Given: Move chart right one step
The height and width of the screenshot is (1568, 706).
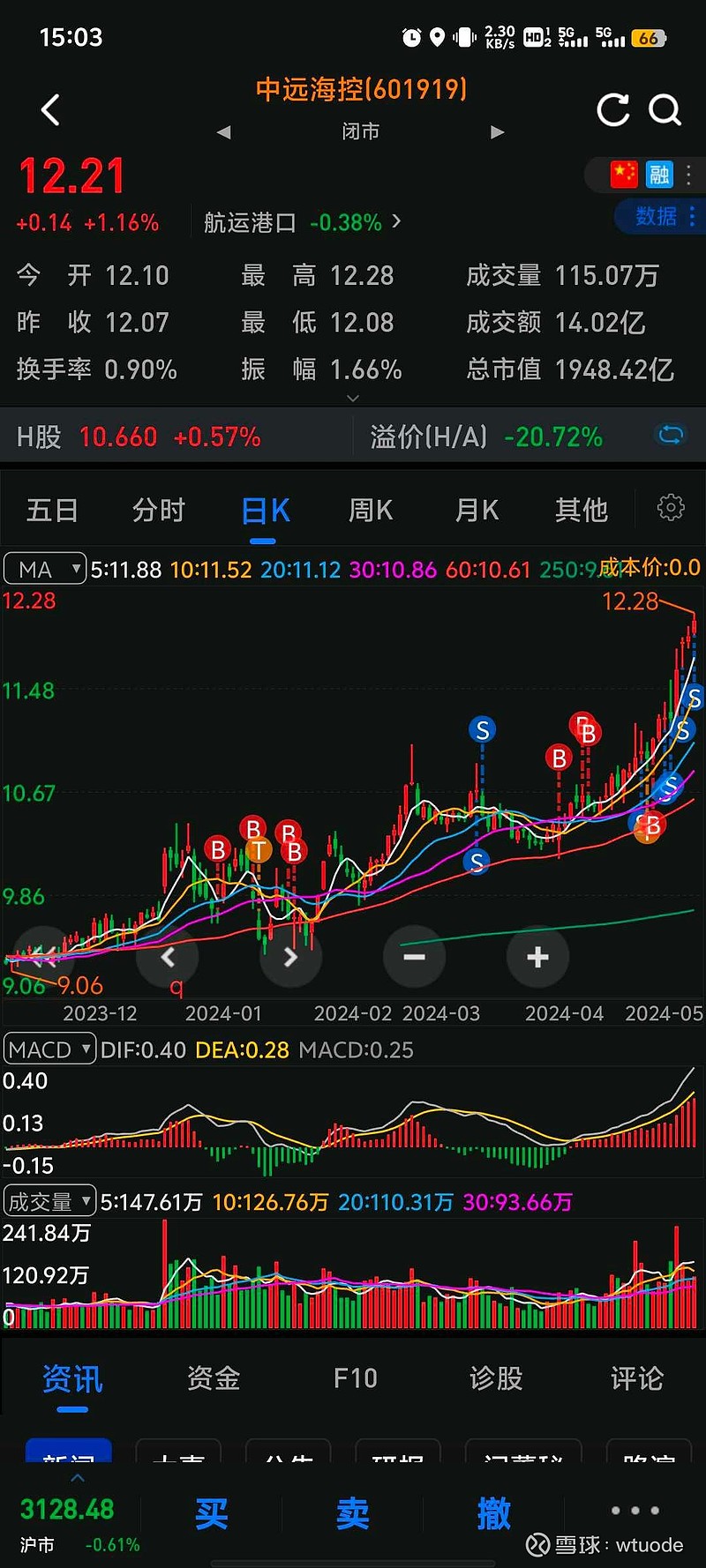Looking at the screenshot, I should tap(291, 957).
